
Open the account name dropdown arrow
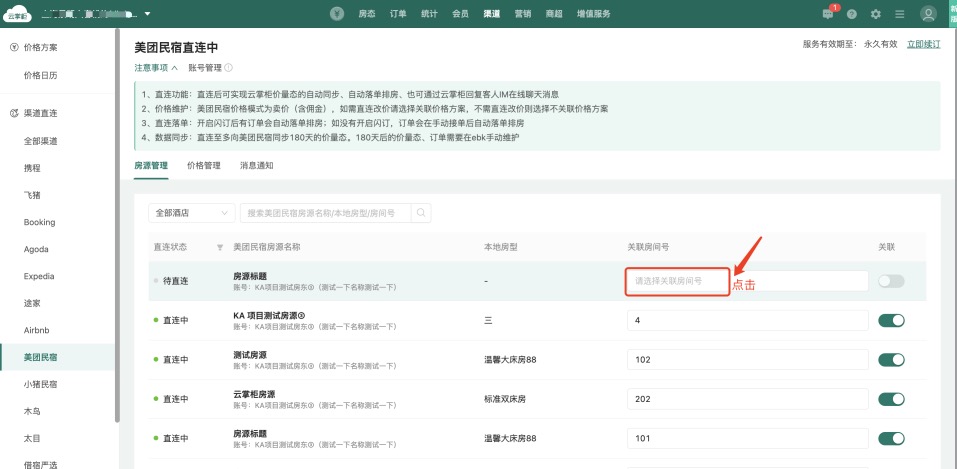pyautogui.click(x=148, y=14)
